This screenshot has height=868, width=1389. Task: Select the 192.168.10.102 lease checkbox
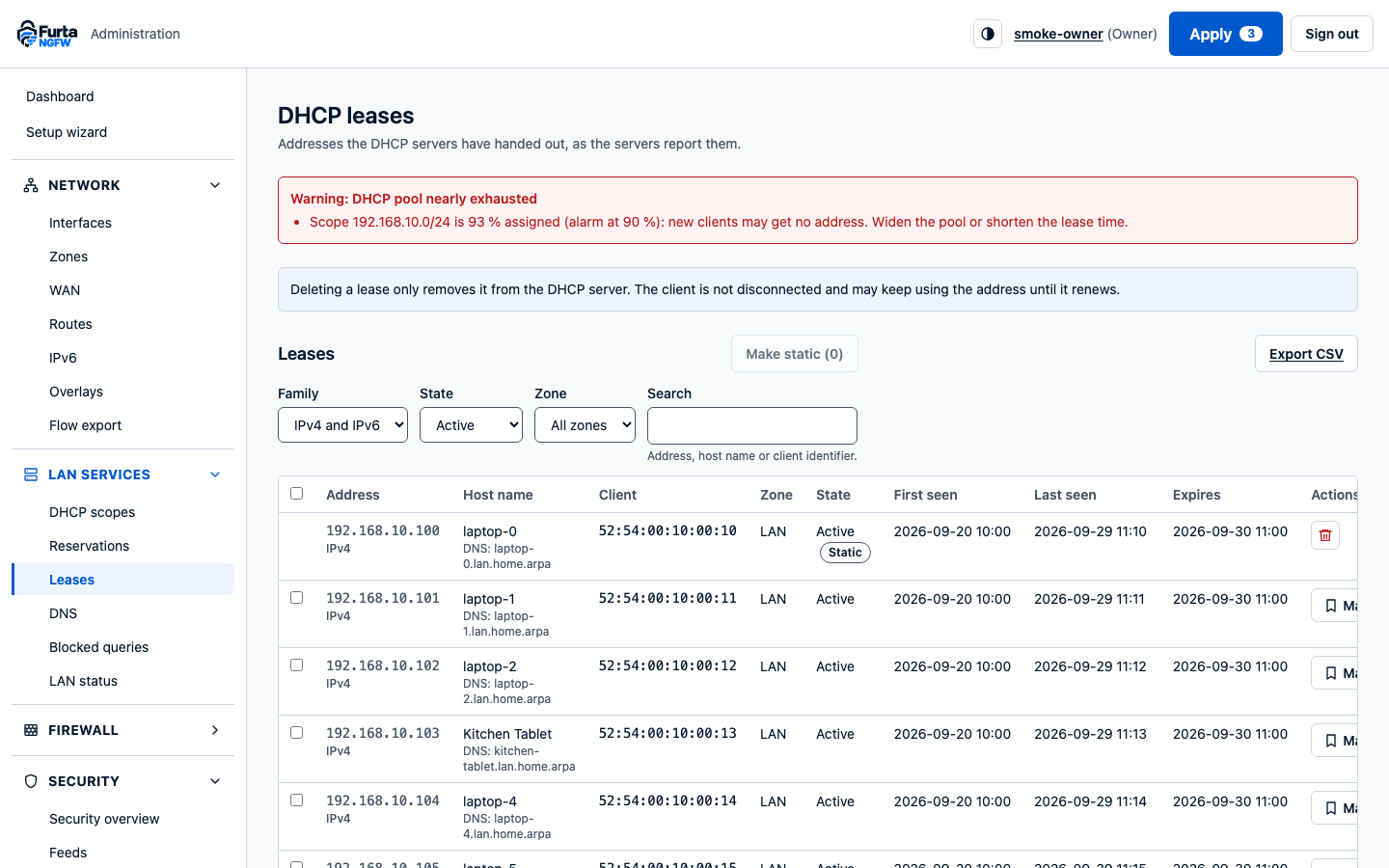pos(297,665)
